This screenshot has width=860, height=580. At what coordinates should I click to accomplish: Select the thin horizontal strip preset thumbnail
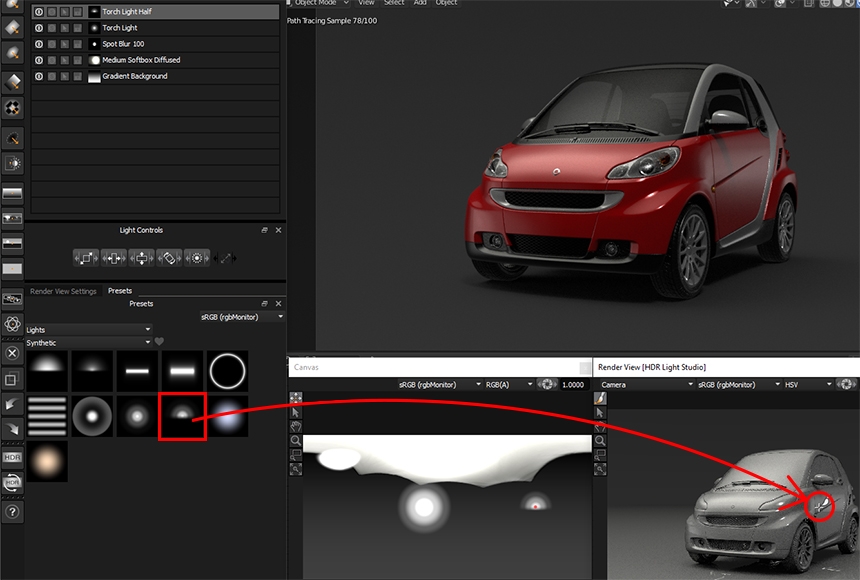point(137,371)
